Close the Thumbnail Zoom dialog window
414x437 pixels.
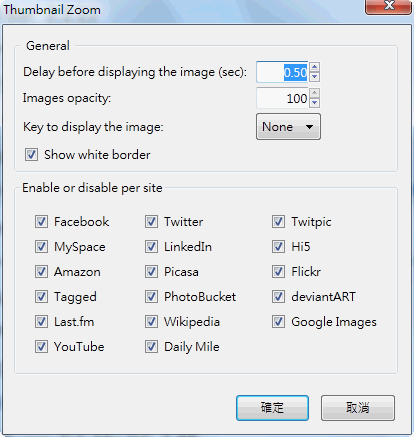coord(388,7)
